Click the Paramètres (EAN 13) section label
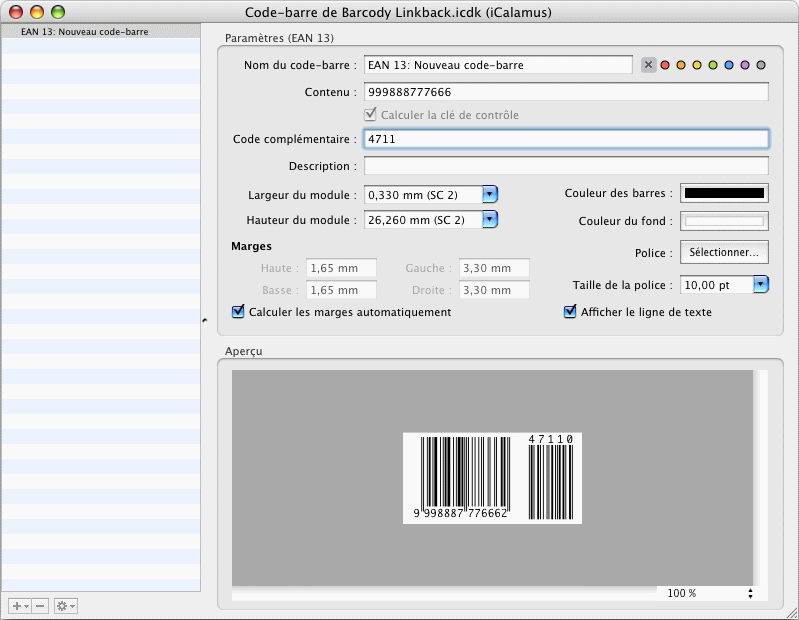The width and height of the screenshot is (799, 620). tap(279, 38)
